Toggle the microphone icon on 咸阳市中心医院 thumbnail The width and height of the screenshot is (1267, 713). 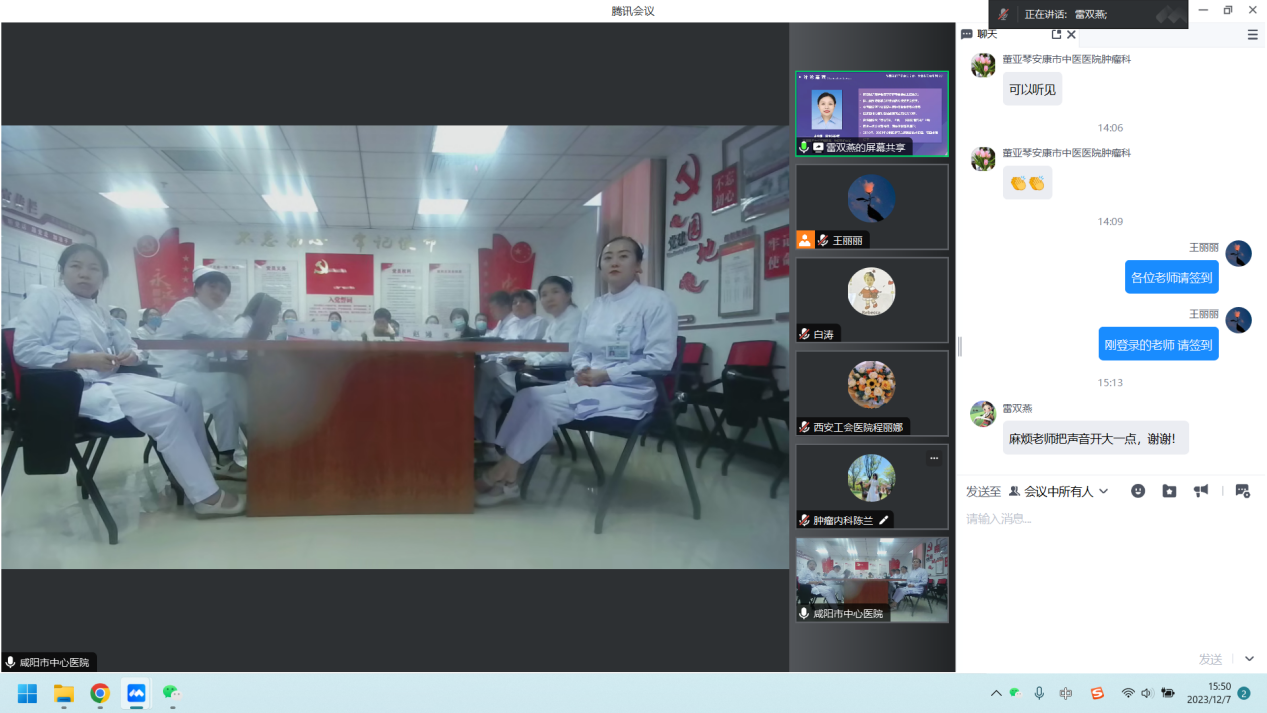804,613
